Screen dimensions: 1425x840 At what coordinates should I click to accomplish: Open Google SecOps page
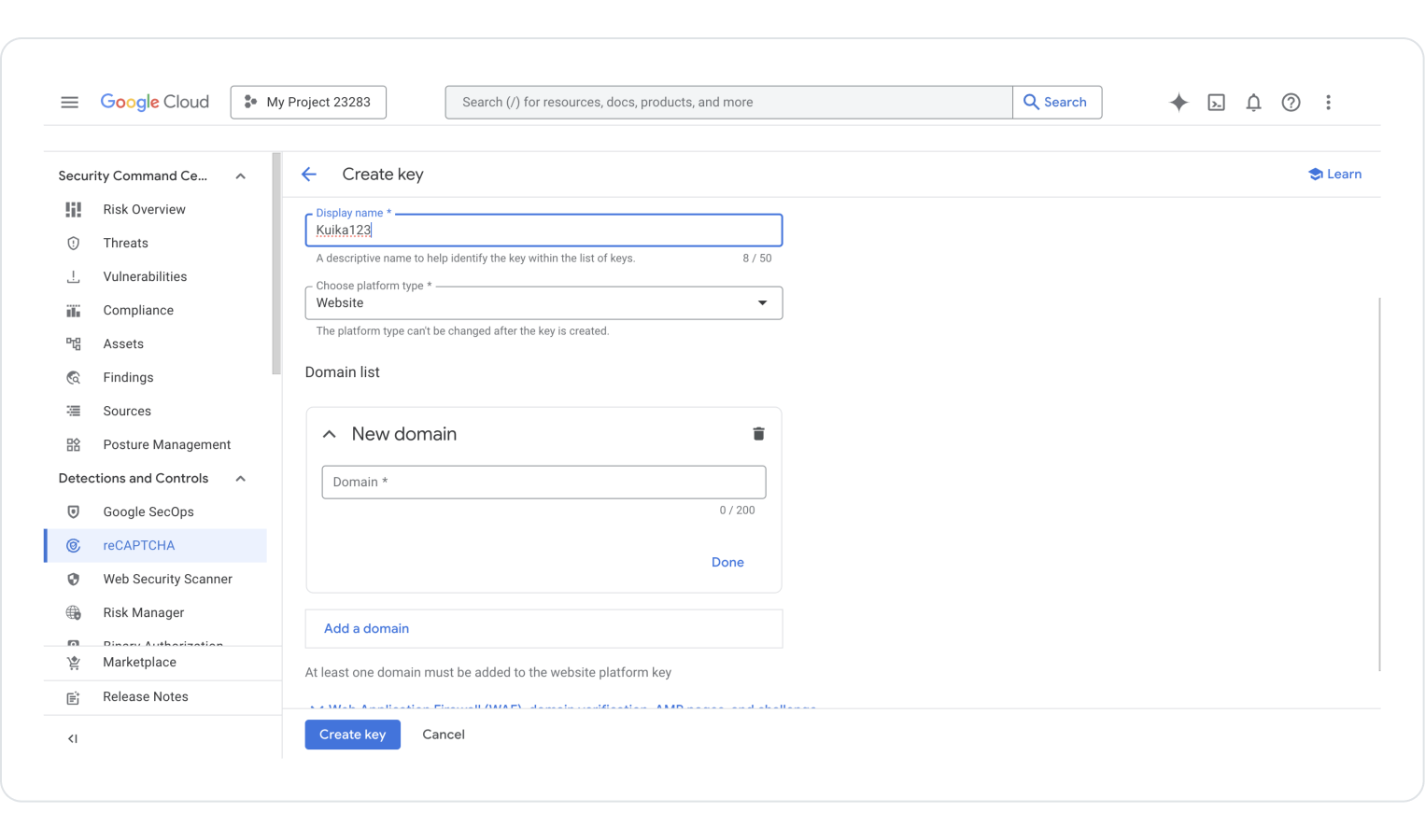tap(148, 512)
